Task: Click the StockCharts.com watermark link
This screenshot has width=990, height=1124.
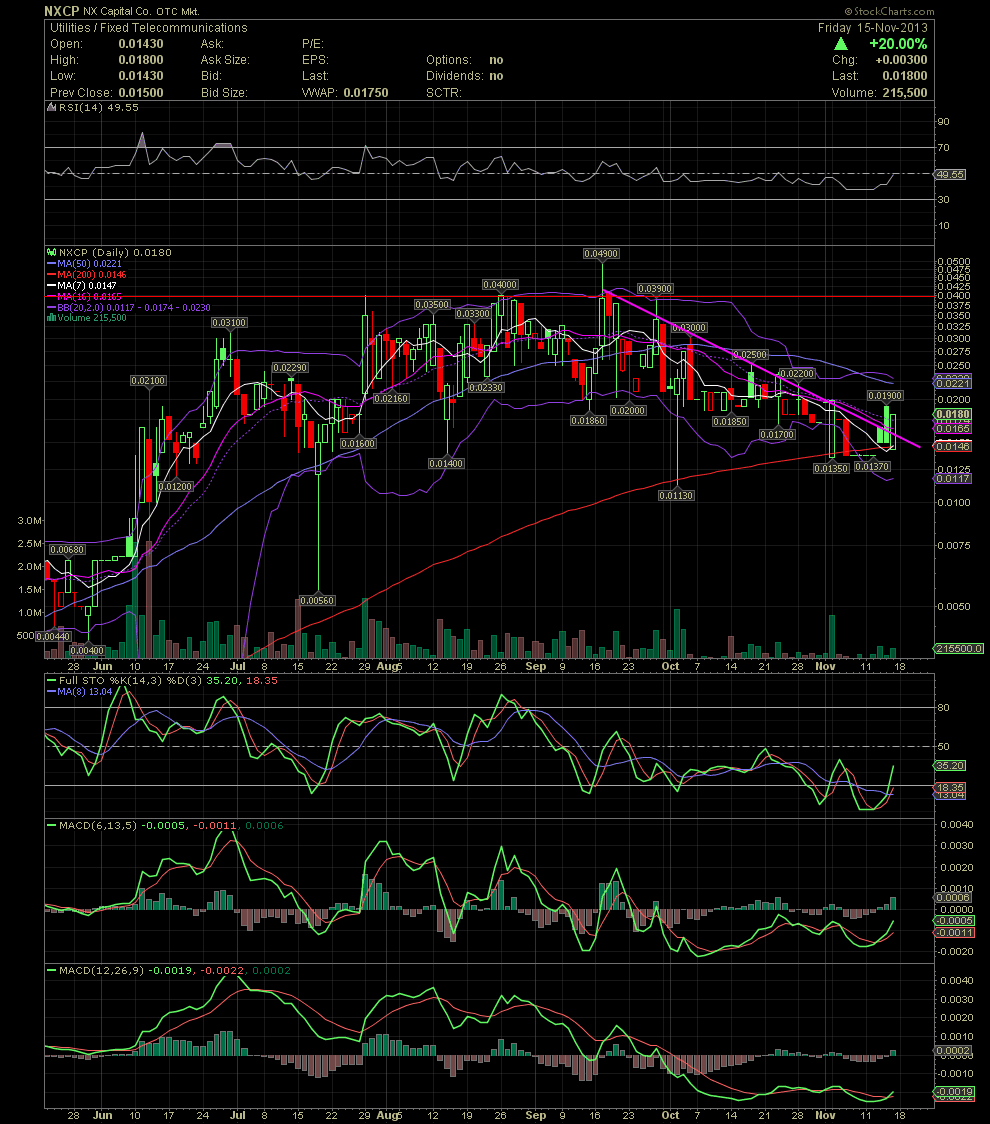Action: click(x=889, y=11)
